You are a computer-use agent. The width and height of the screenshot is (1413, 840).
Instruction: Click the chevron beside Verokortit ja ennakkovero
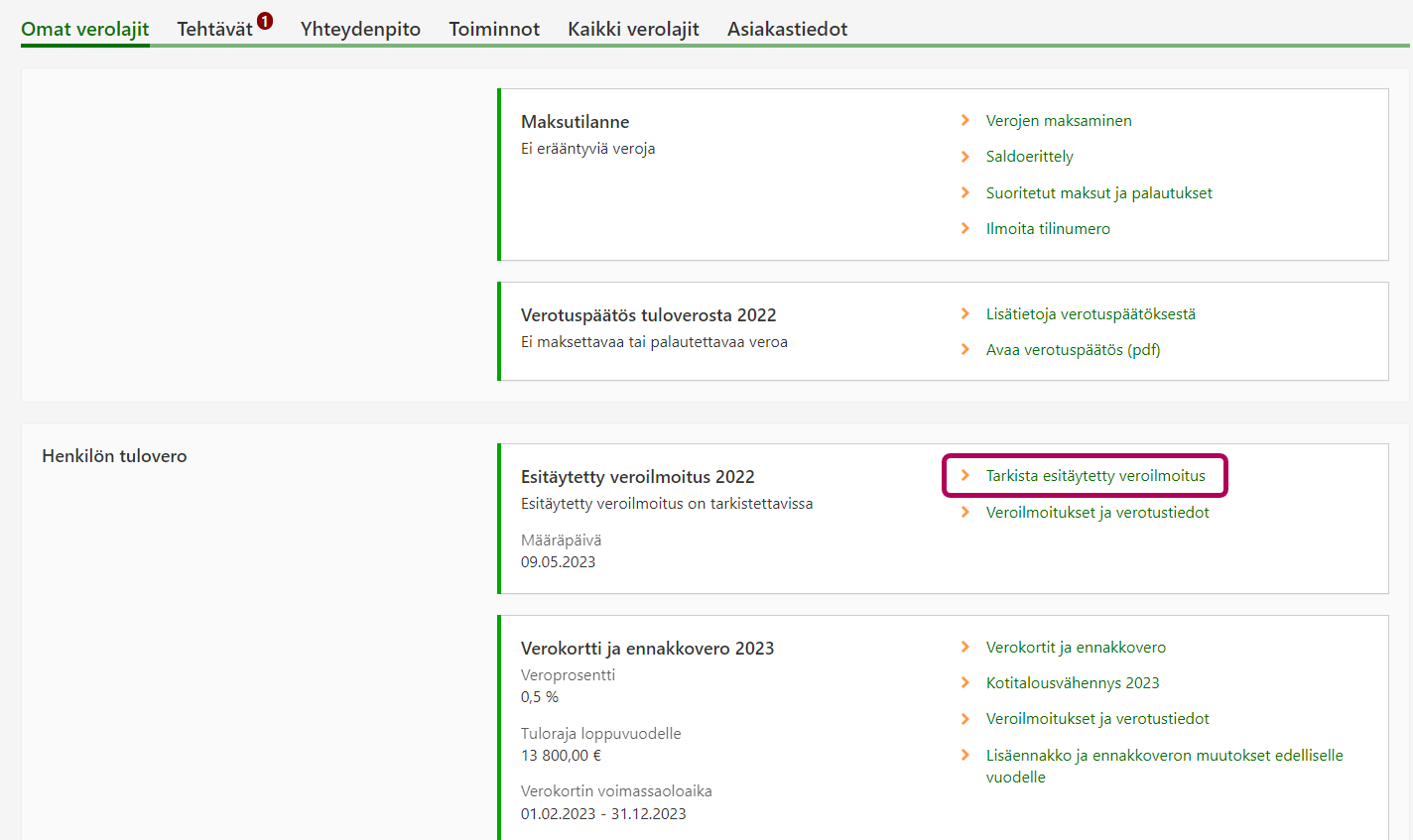click(964, 648)
